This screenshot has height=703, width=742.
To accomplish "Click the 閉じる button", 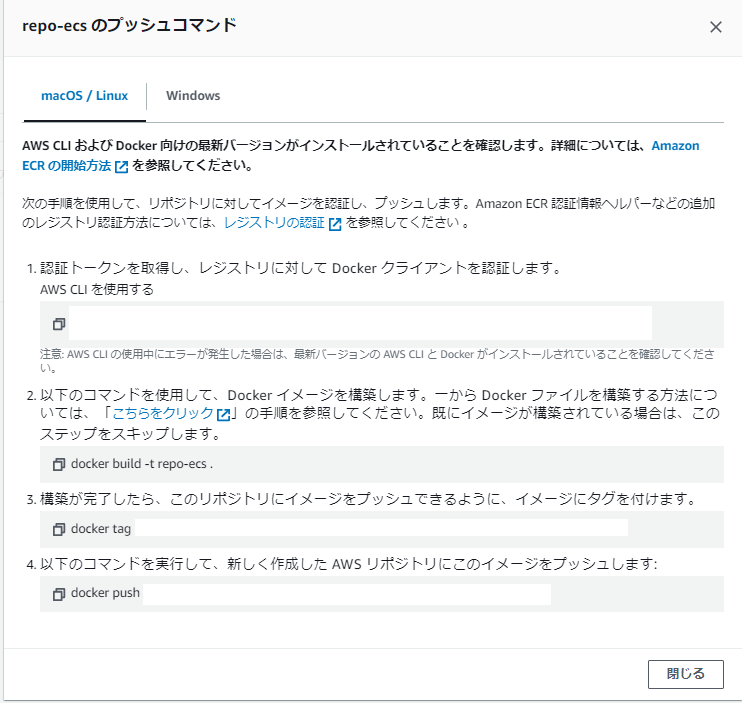I will coord(685,674).
